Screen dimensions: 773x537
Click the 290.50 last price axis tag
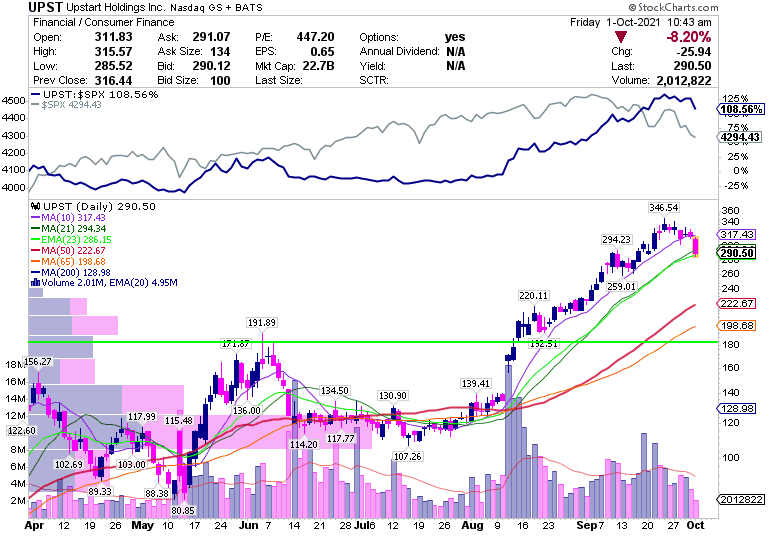[737, 253]
